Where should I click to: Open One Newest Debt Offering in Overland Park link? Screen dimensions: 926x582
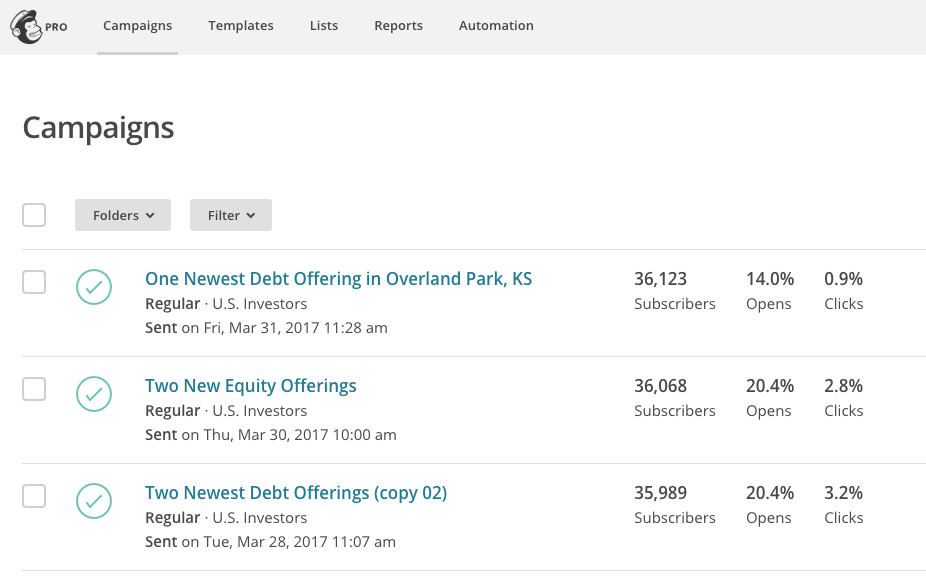pyautogui.click(x=338, y=279)
